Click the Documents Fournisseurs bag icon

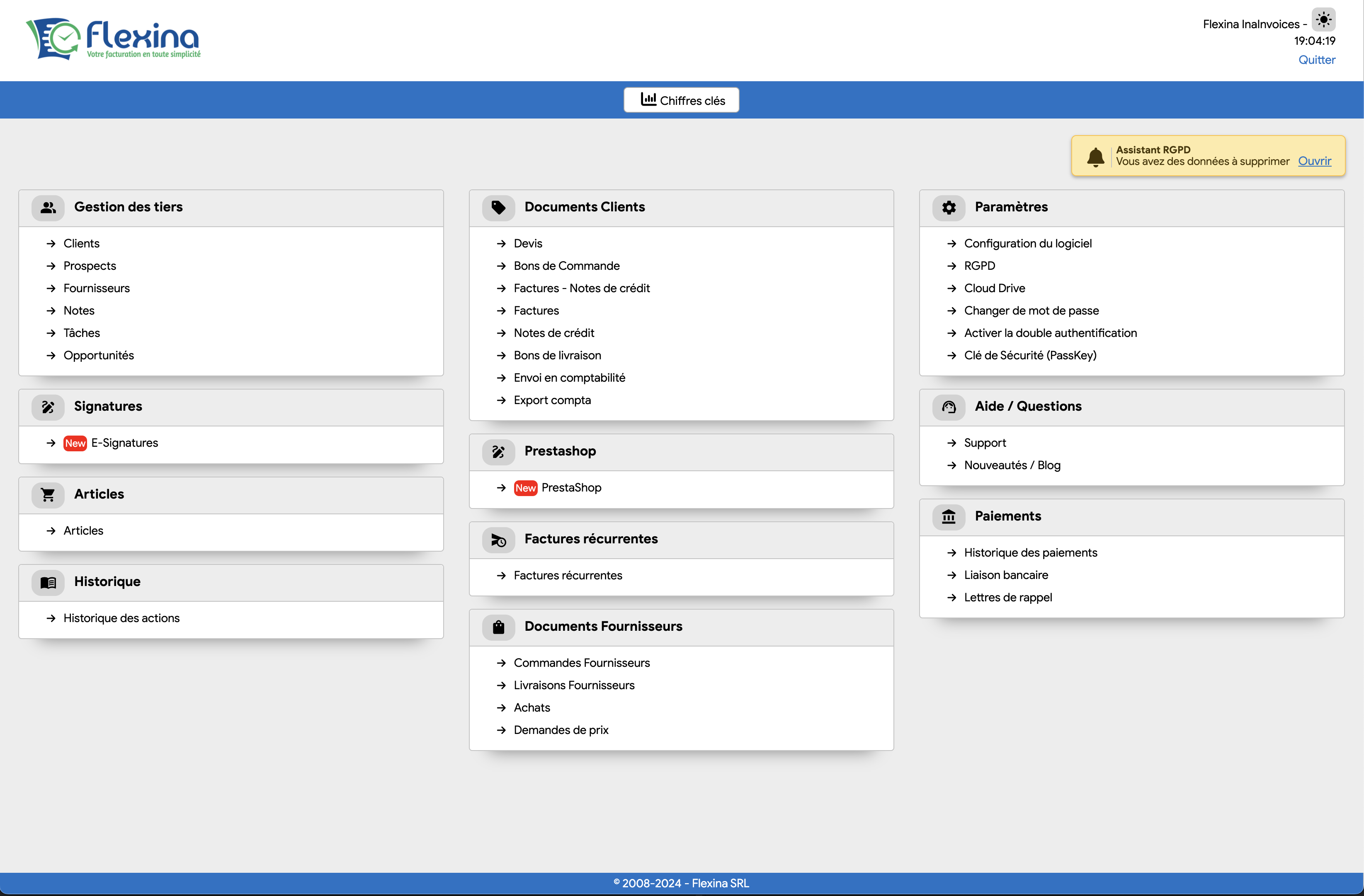(499, 627)
